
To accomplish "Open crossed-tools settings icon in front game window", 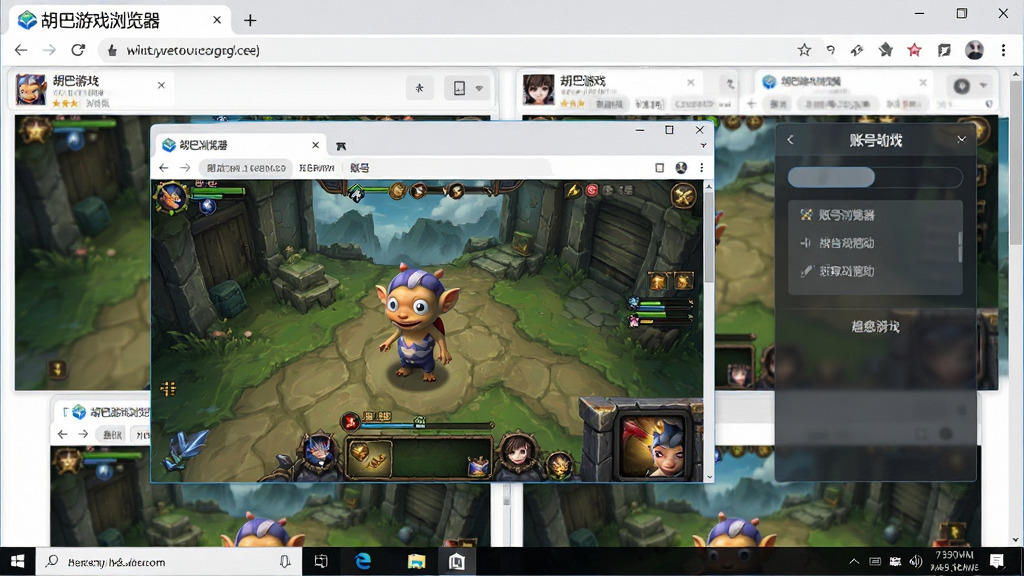I will pos(683,195).
